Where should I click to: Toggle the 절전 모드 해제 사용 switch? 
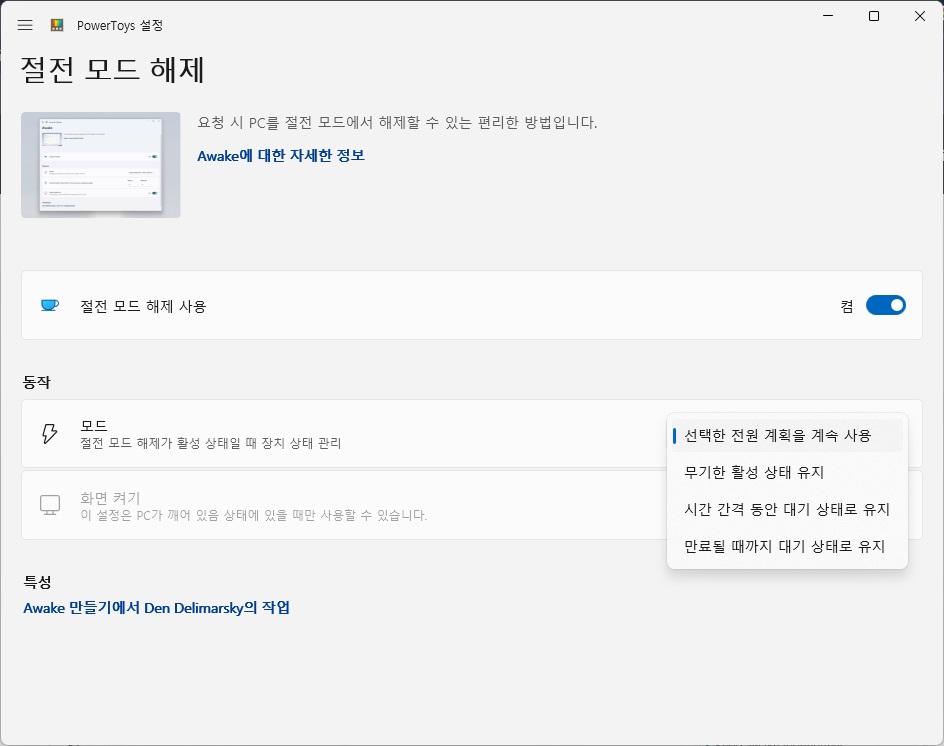(x=885, y=305)
